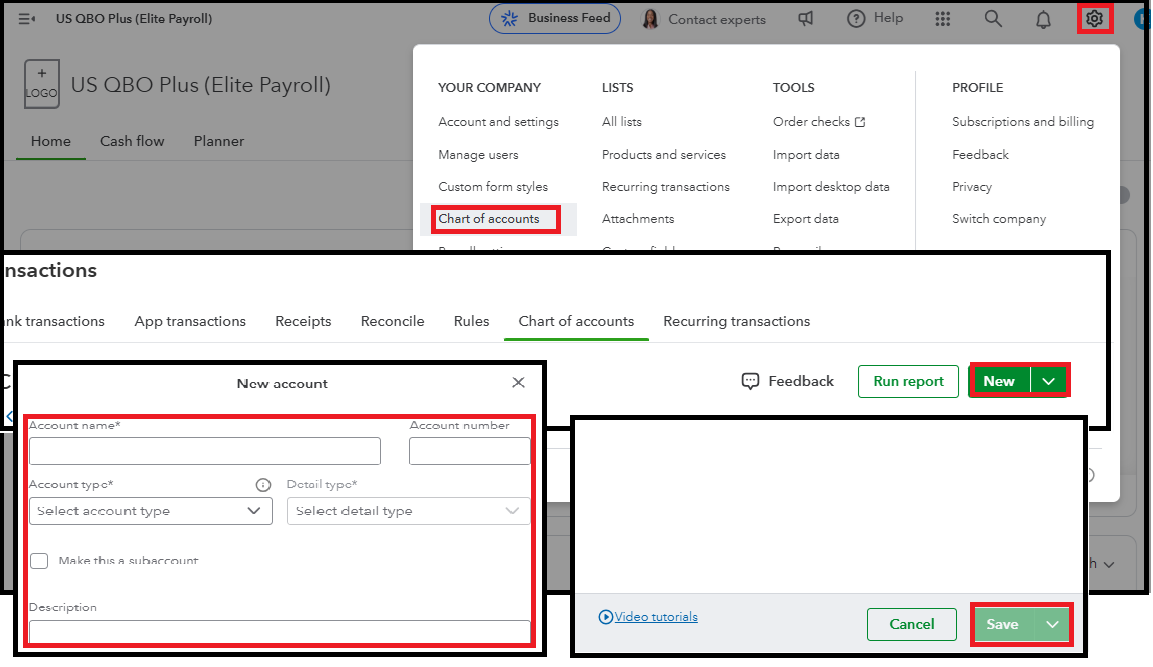Open the Business Feed

click(x=554, y=18)
